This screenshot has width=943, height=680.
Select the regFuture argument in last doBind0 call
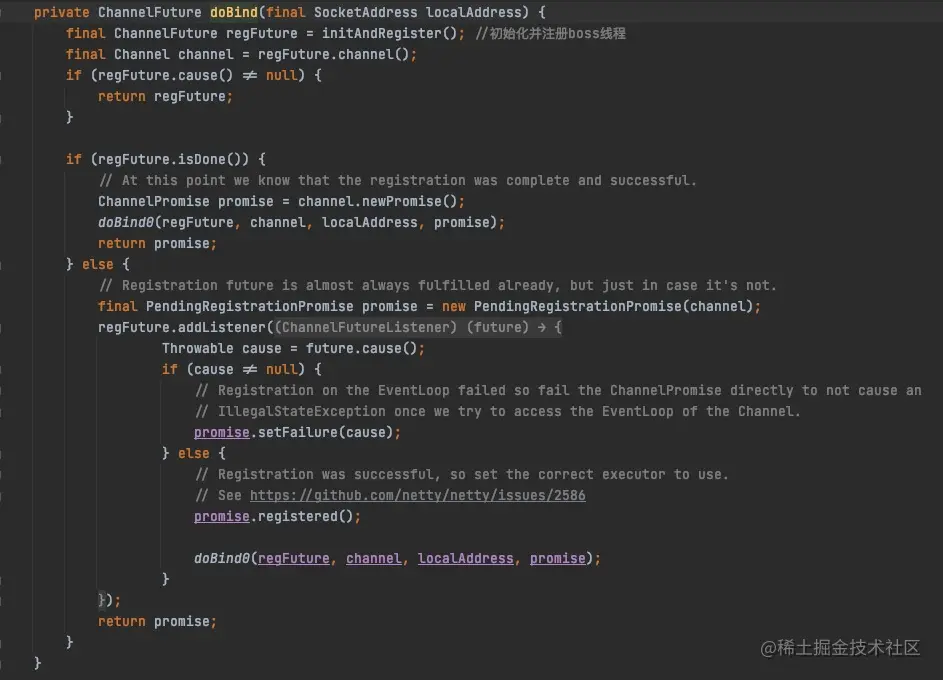coord(293,558)
